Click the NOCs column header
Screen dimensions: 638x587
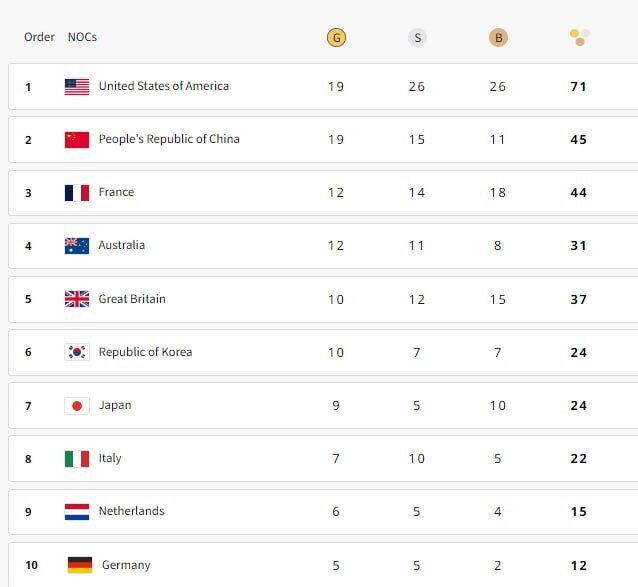click(82, 37)
